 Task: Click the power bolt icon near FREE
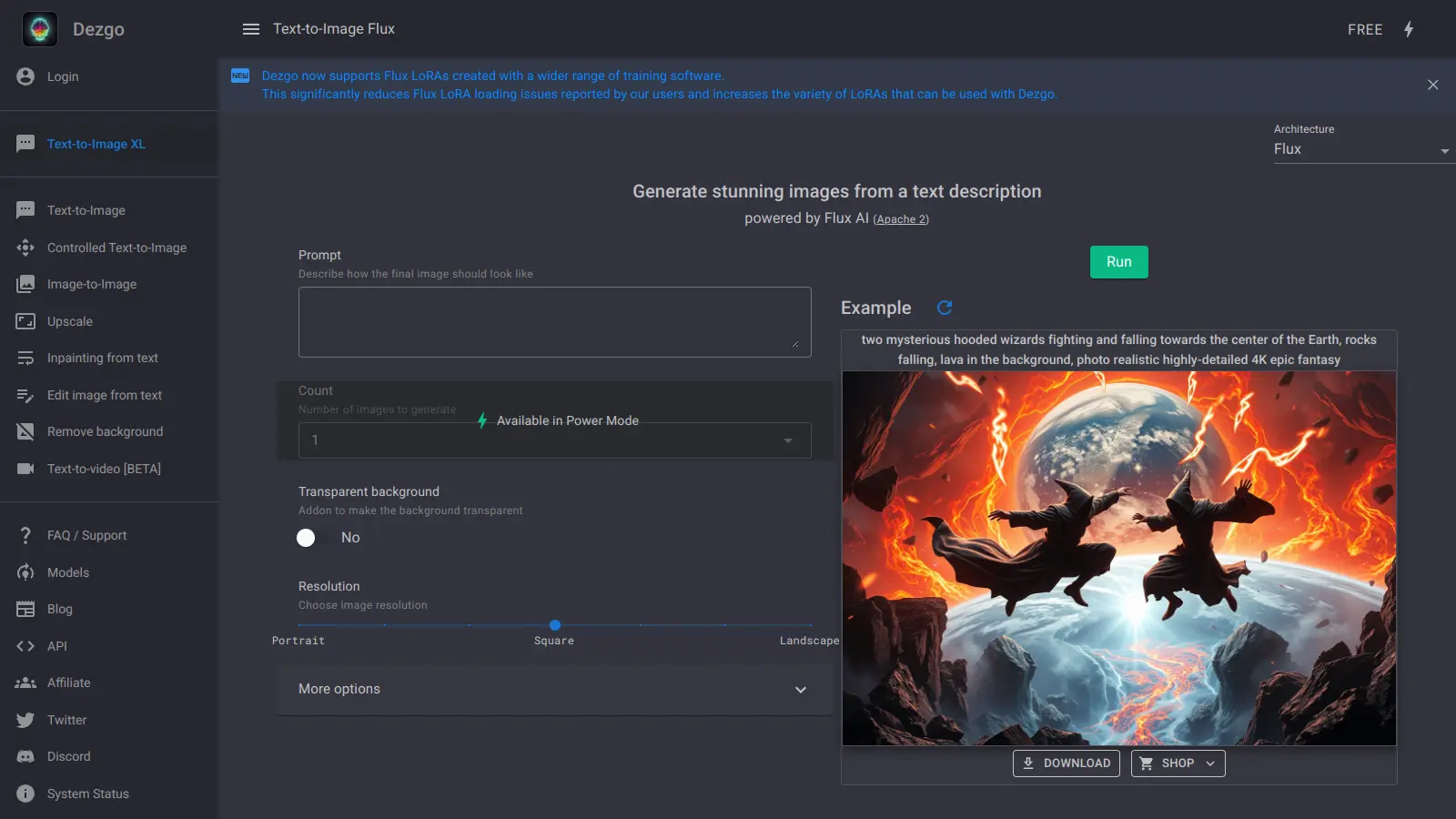coord(1409,29)
